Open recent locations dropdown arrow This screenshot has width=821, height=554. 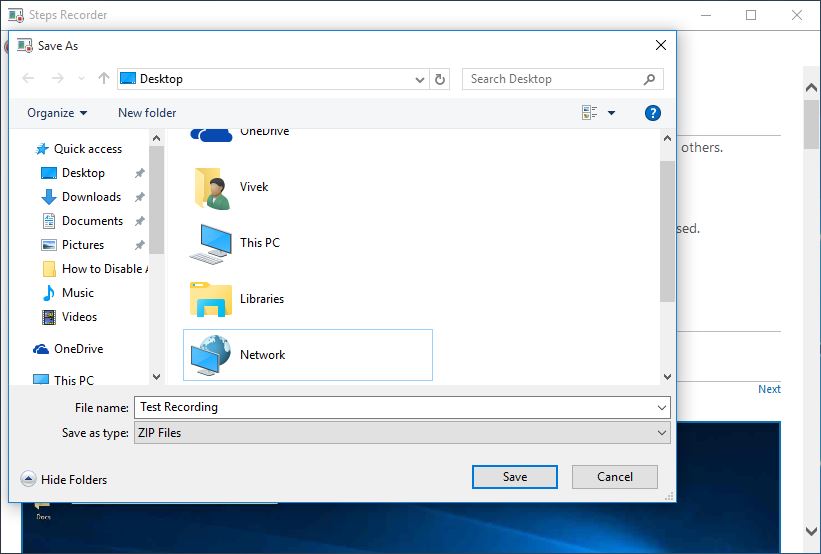(x=81, y=79)
